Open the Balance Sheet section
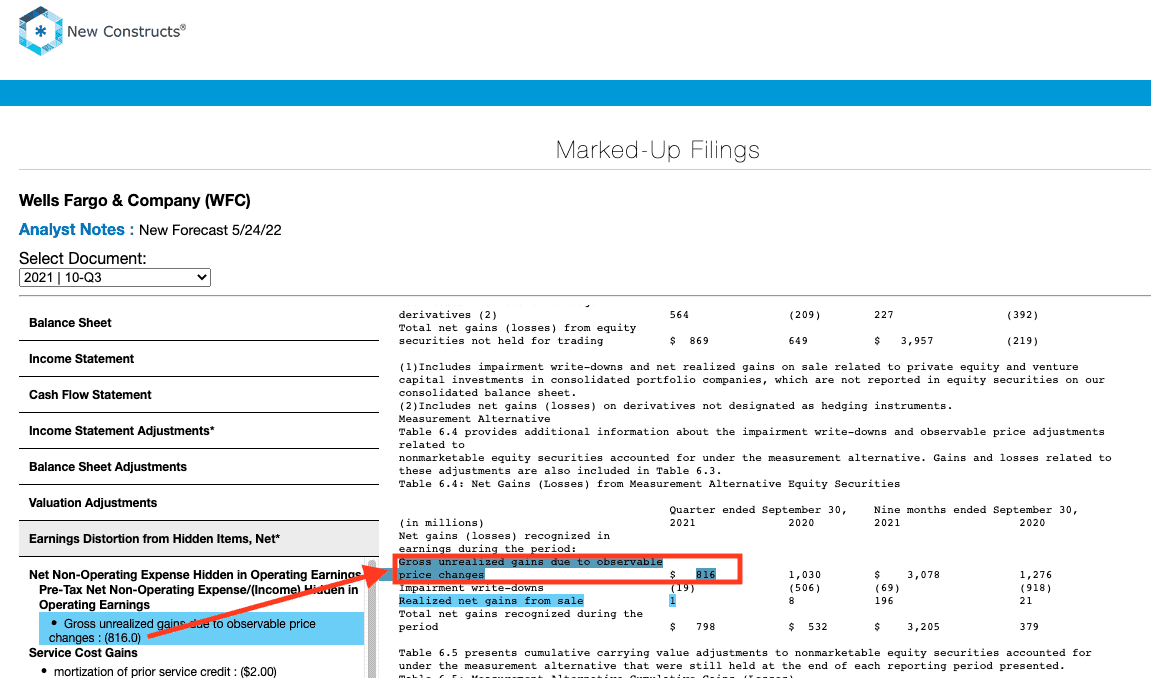 click(x=199, y=323)
